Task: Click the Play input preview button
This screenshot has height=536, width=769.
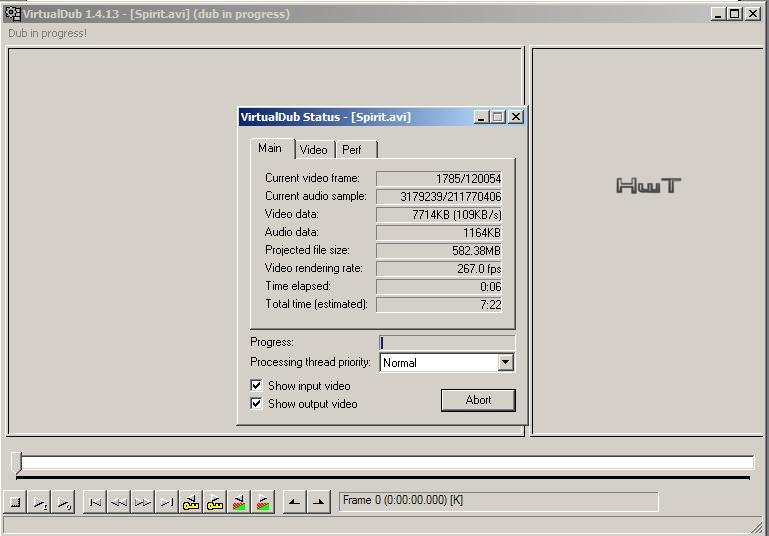Action: [x=40, y=502]
